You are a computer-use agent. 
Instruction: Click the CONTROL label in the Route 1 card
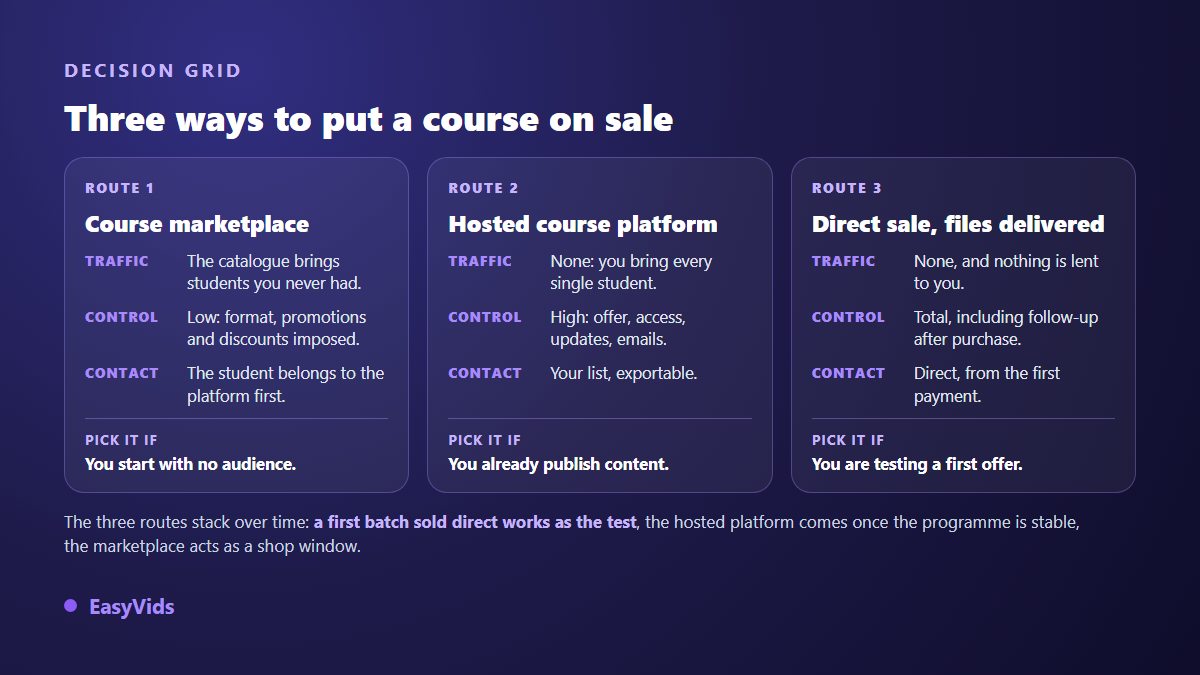click(x=121, y=317)
